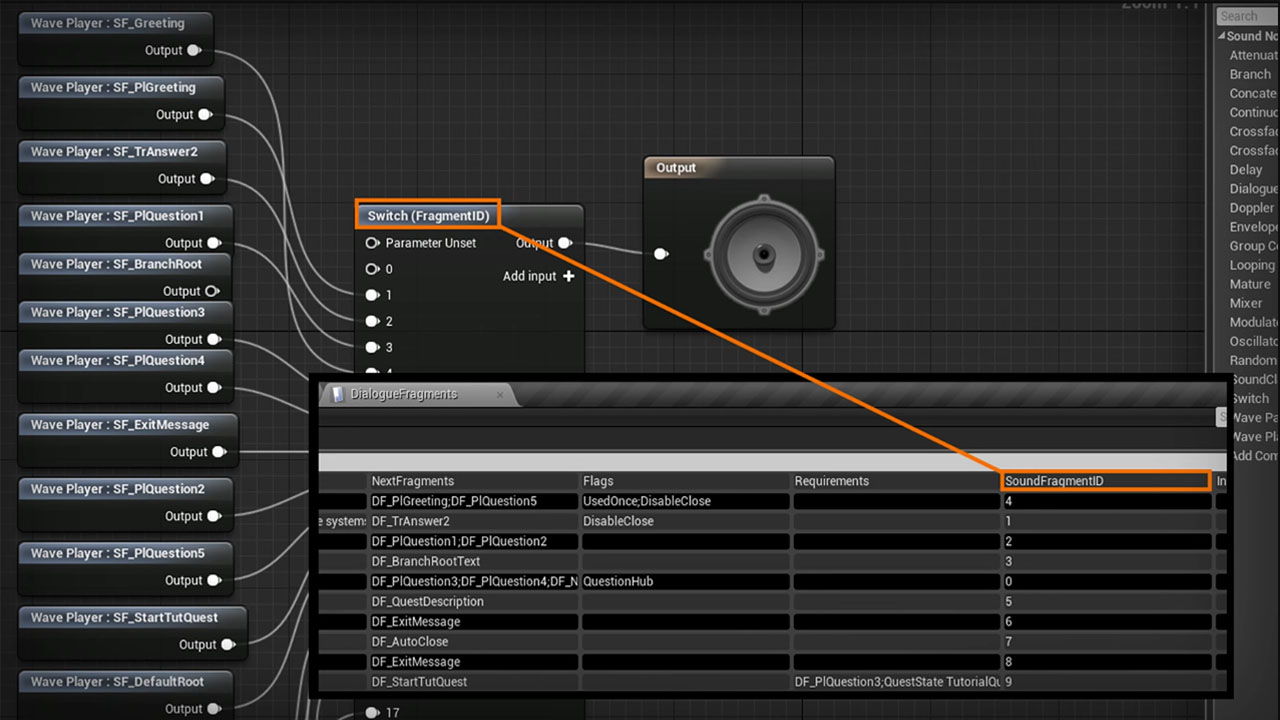Click the Switch node's Output pin

pos(565,243)
